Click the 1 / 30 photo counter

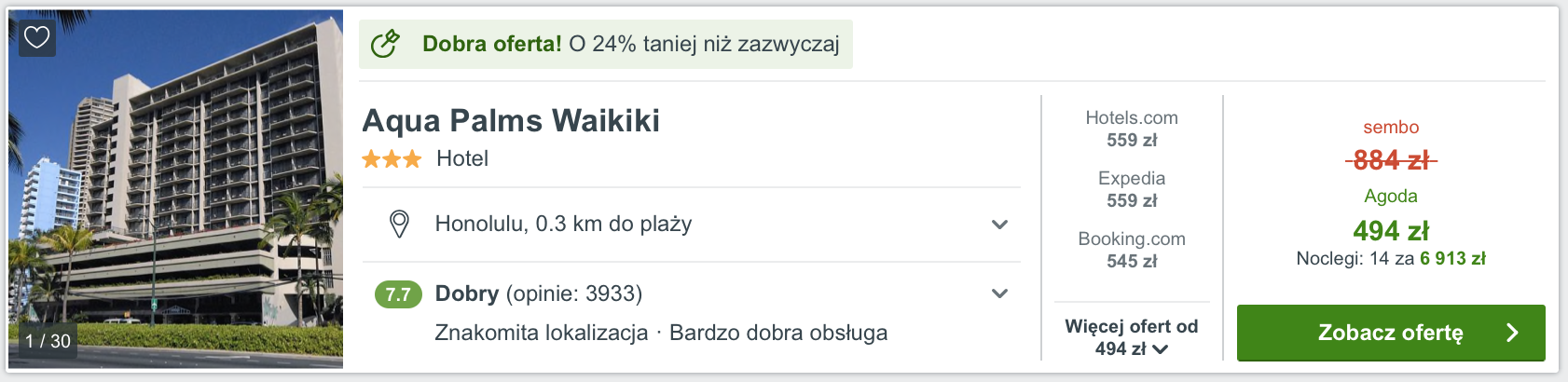pyautogui.click(x=48, y=341)
